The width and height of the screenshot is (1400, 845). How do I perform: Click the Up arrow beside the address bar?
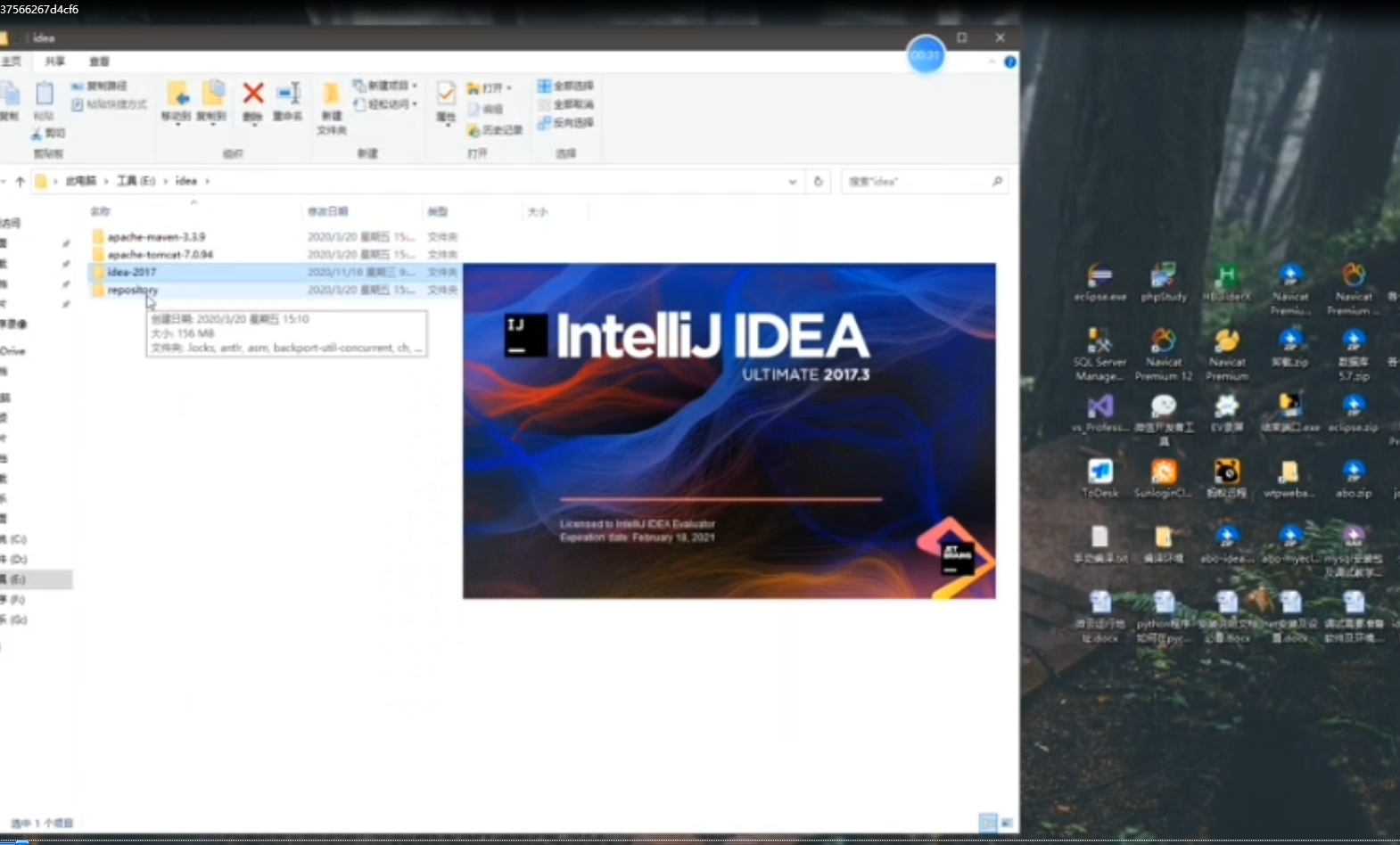click(20, 181)
